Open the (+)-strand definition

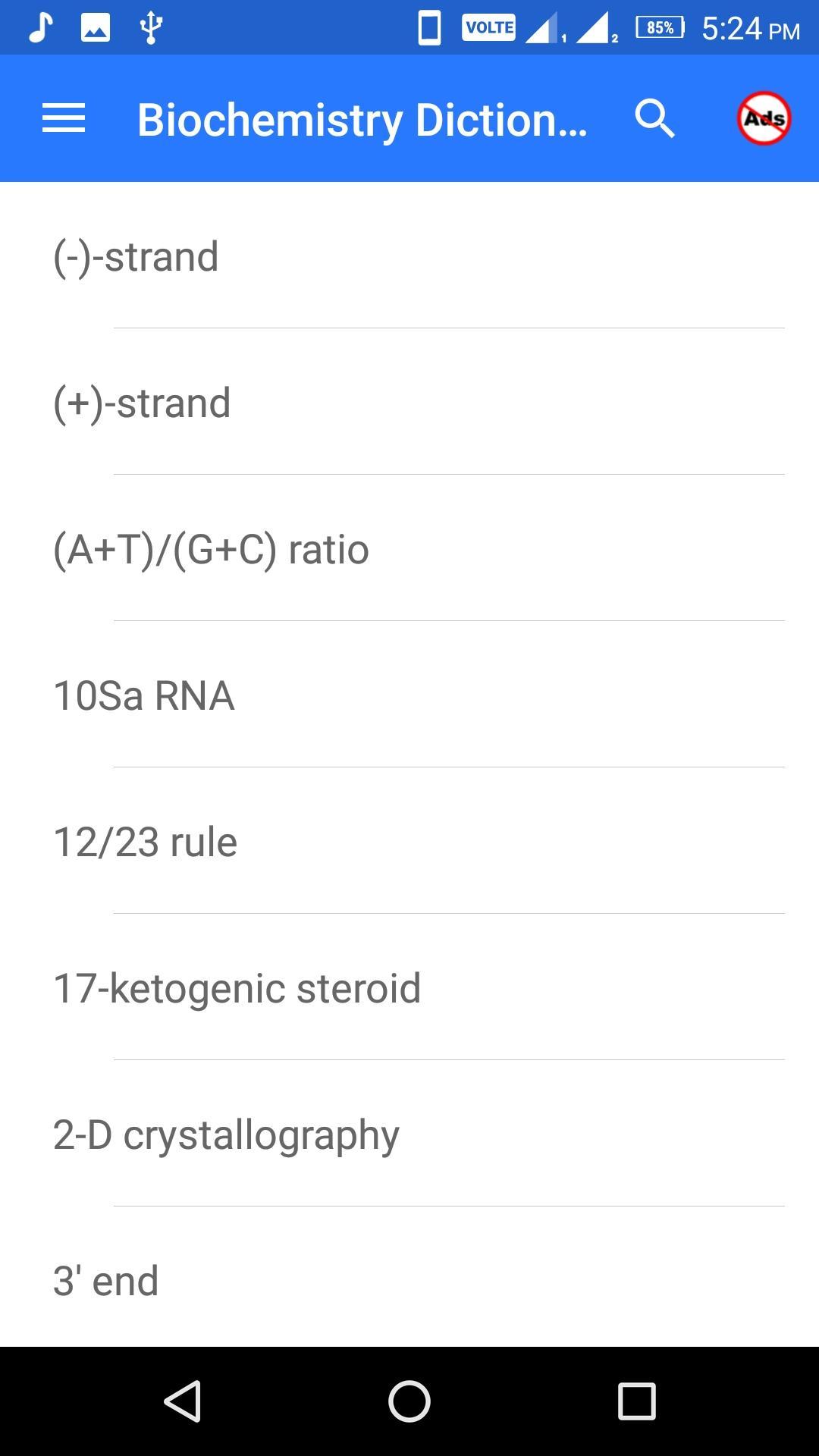(x=409, y=402)
